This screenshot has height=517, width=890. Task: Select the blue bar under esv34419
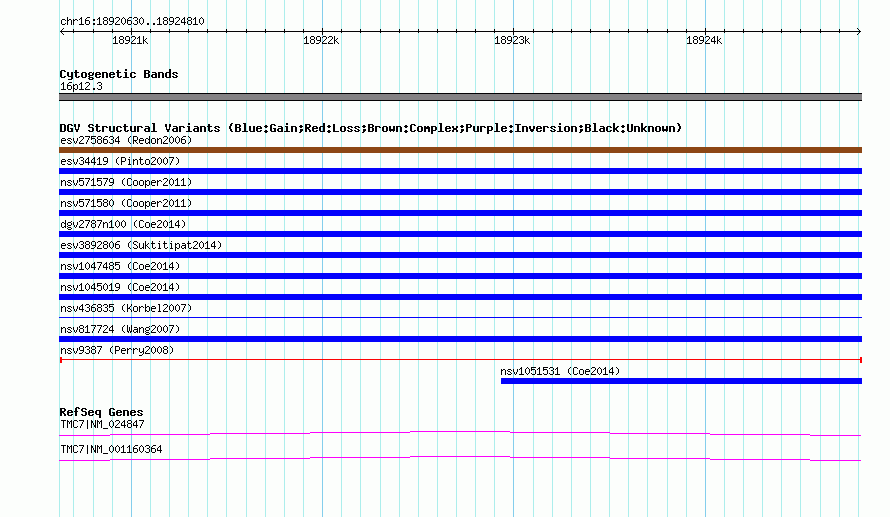click(x=460, y=171)
